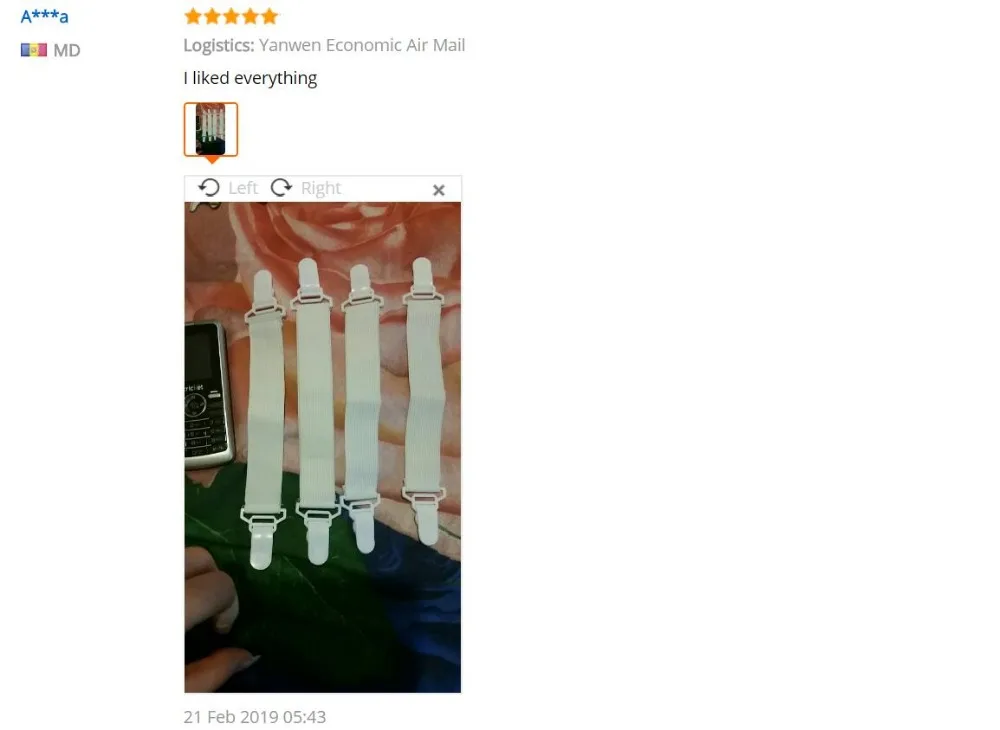This screenshot has height=730, width=1000.
Task: Click the fourth orange rating star
Action: click(x=251, y=16)
